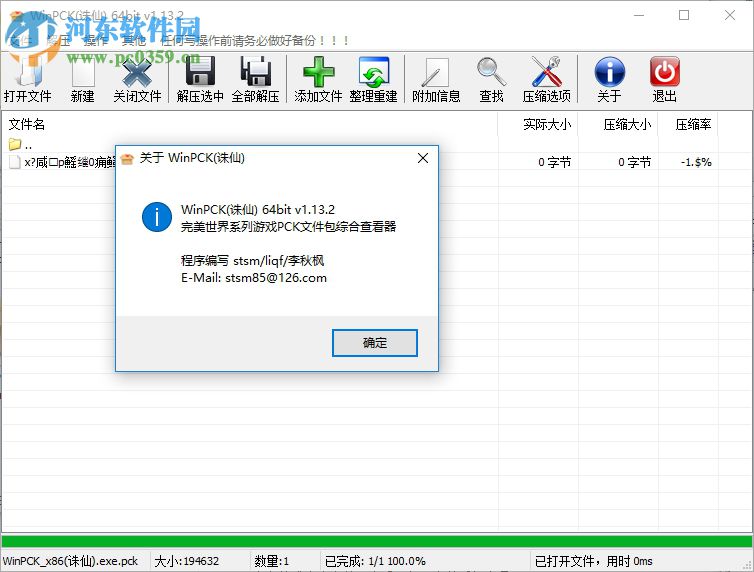Image resolution: width=754 pixels, height=572 pixels.
Task: Click status bar entry 已完成: 1/1 100.0%
Action: [375, 561]
